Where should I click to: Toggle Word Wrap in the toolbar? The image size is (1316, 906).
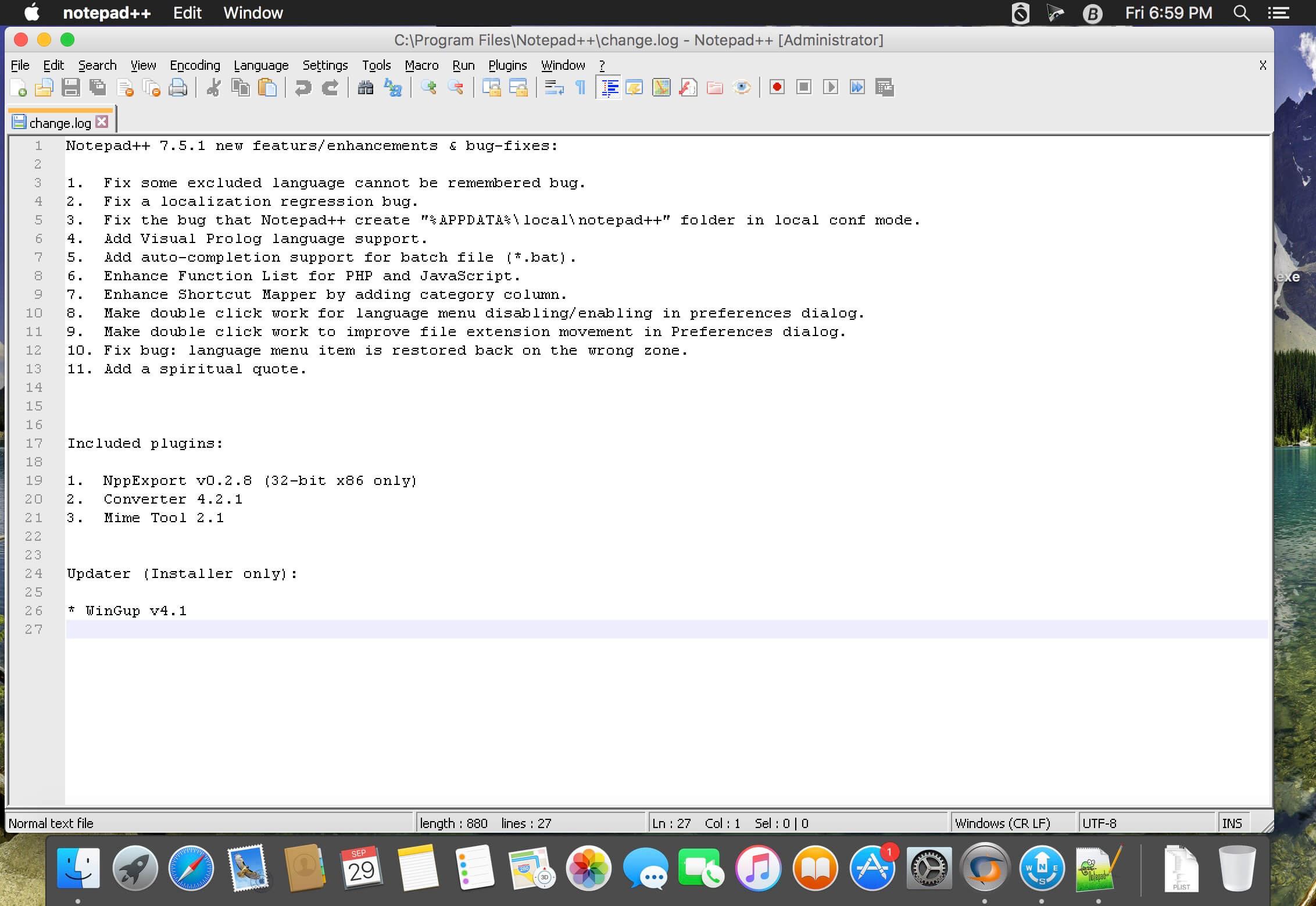click(x=554, y=88)
